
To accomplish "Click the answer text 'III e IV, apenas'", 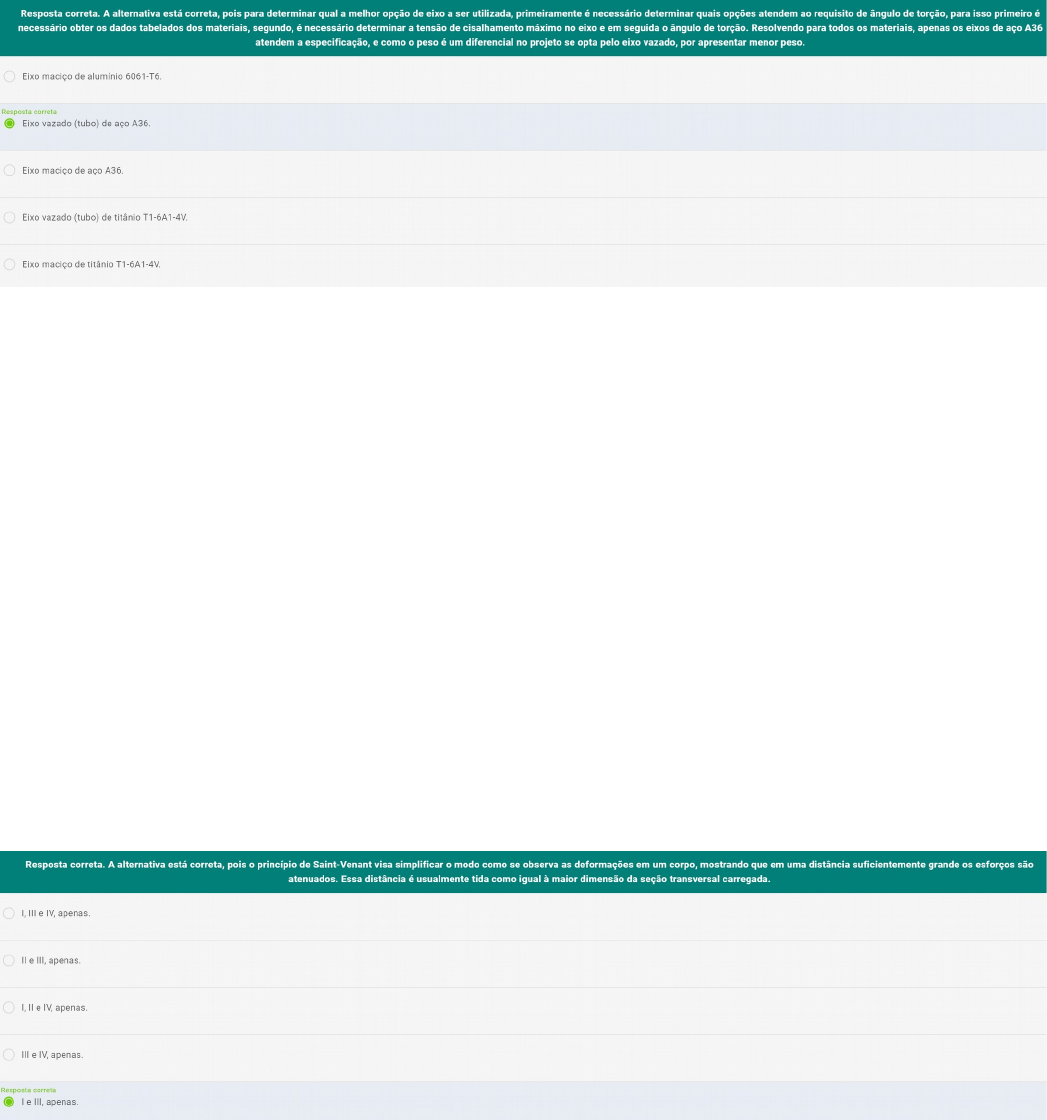I will click(53, 1054).
